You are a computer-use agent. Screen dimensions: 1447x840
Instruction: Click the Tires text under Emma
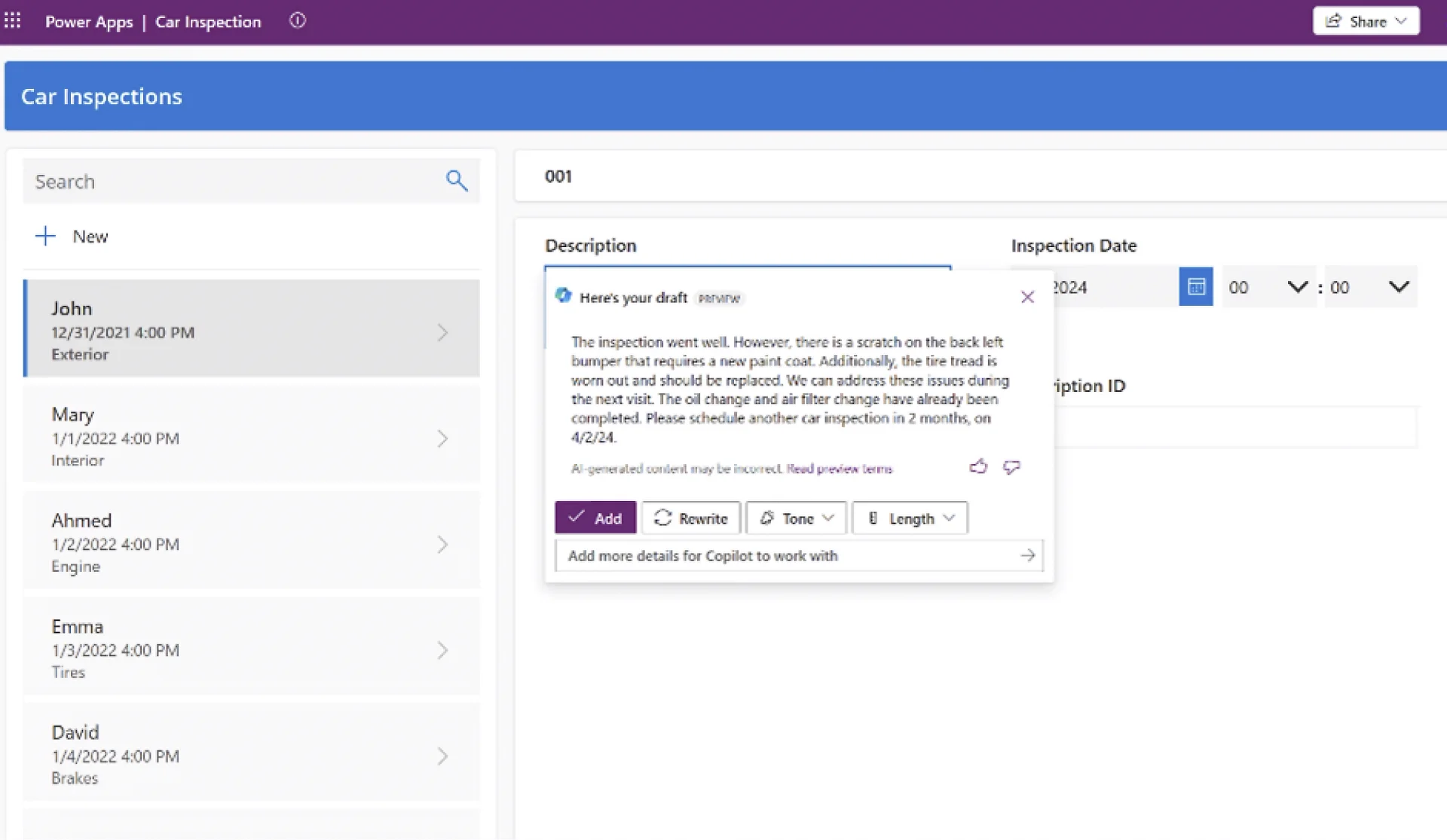(68, 672)
